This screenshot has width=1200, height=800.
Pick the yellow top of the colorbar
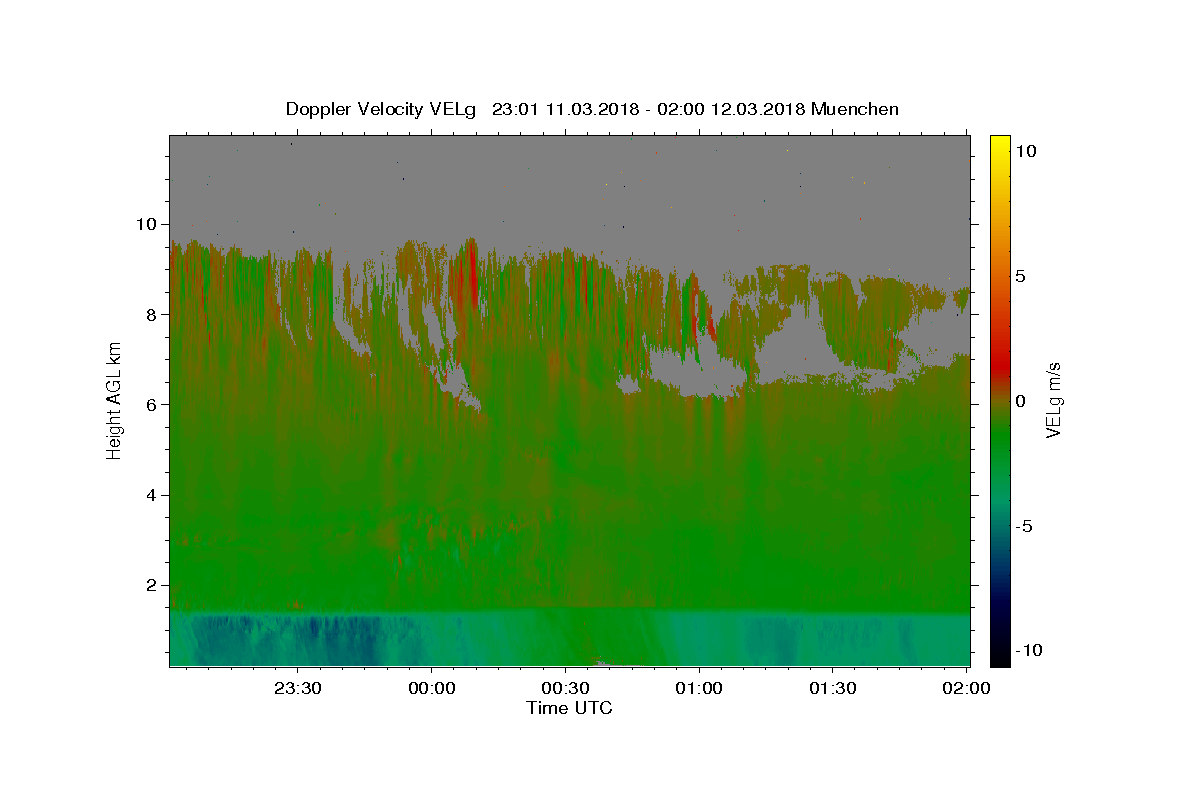[x=1000, y=142]
